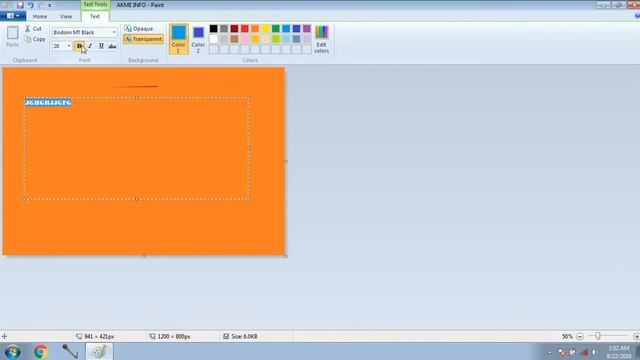Click the zoom out minus button
The image size is (640, 360).
(x=580, y=336)
